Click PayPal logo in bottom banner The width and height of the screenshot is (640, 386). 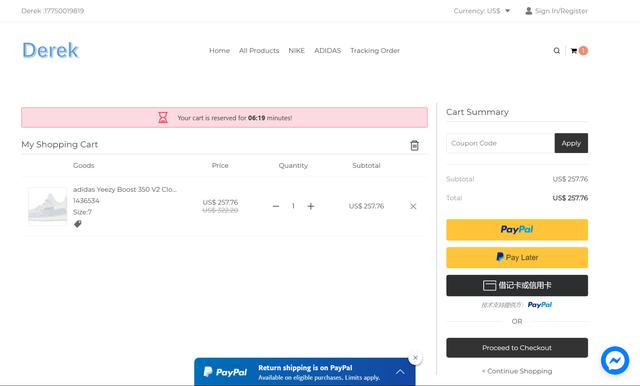tap(225, 372)
